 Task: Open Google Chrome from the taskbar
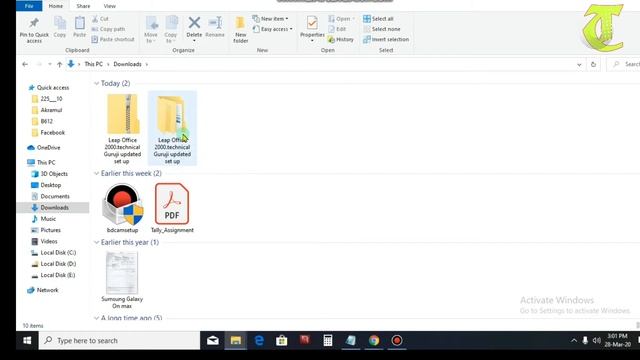[374, 340]
